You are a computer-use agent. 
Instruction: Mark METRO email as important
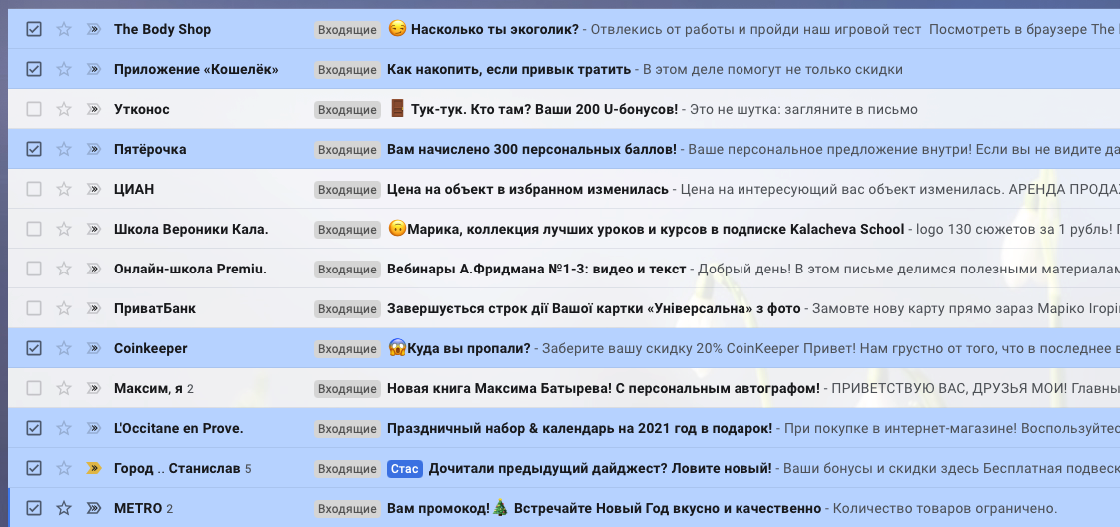tap(94, 508)
